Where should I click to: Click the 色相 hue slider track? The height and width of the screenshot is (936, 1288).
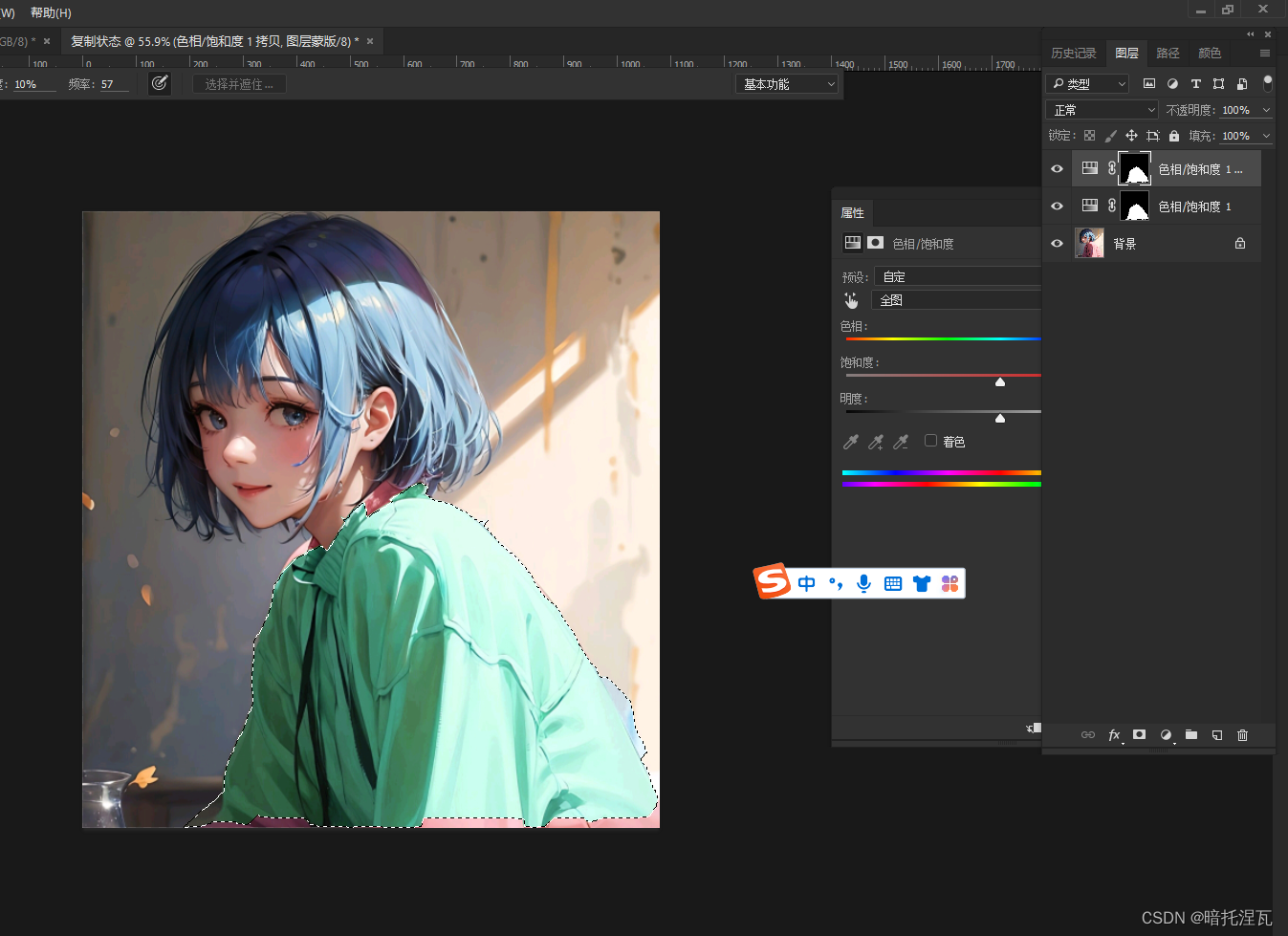[943, 338]
